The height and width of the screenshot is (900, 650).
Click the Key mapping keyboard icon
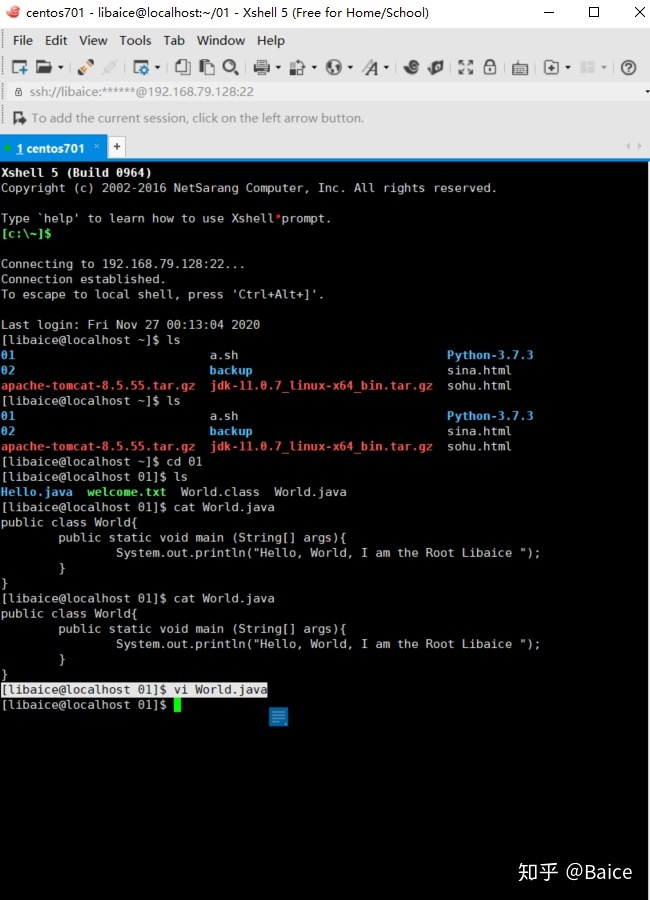[520, 68]
